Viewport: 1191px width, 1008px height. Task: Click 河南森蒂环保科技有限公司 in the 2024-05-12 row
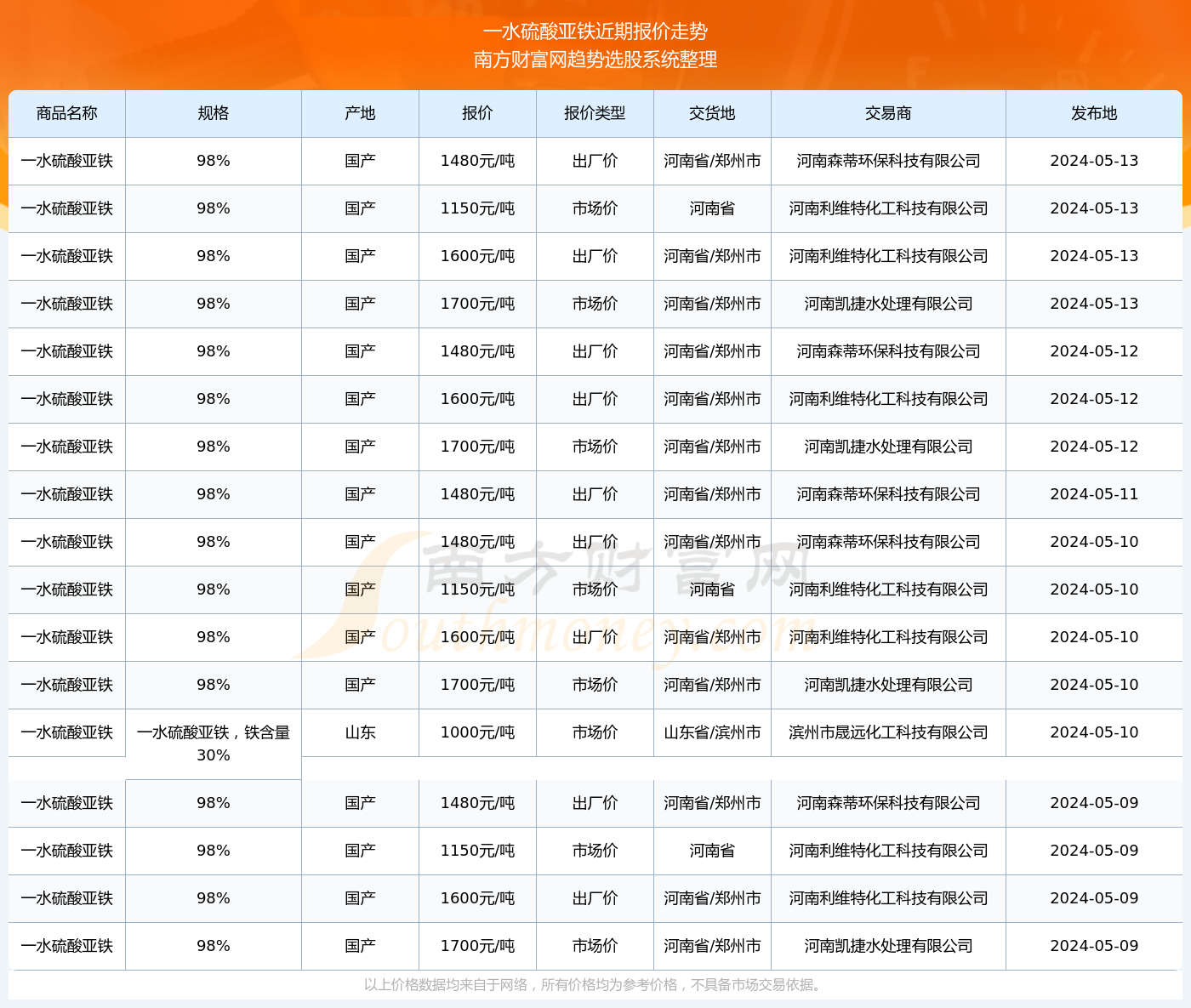coord(888,351)
